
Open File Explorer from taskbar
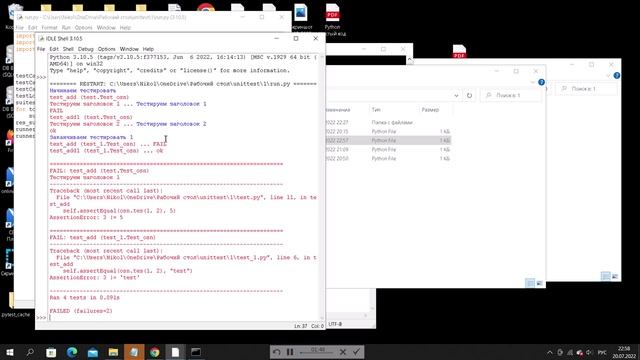point(113,352)
